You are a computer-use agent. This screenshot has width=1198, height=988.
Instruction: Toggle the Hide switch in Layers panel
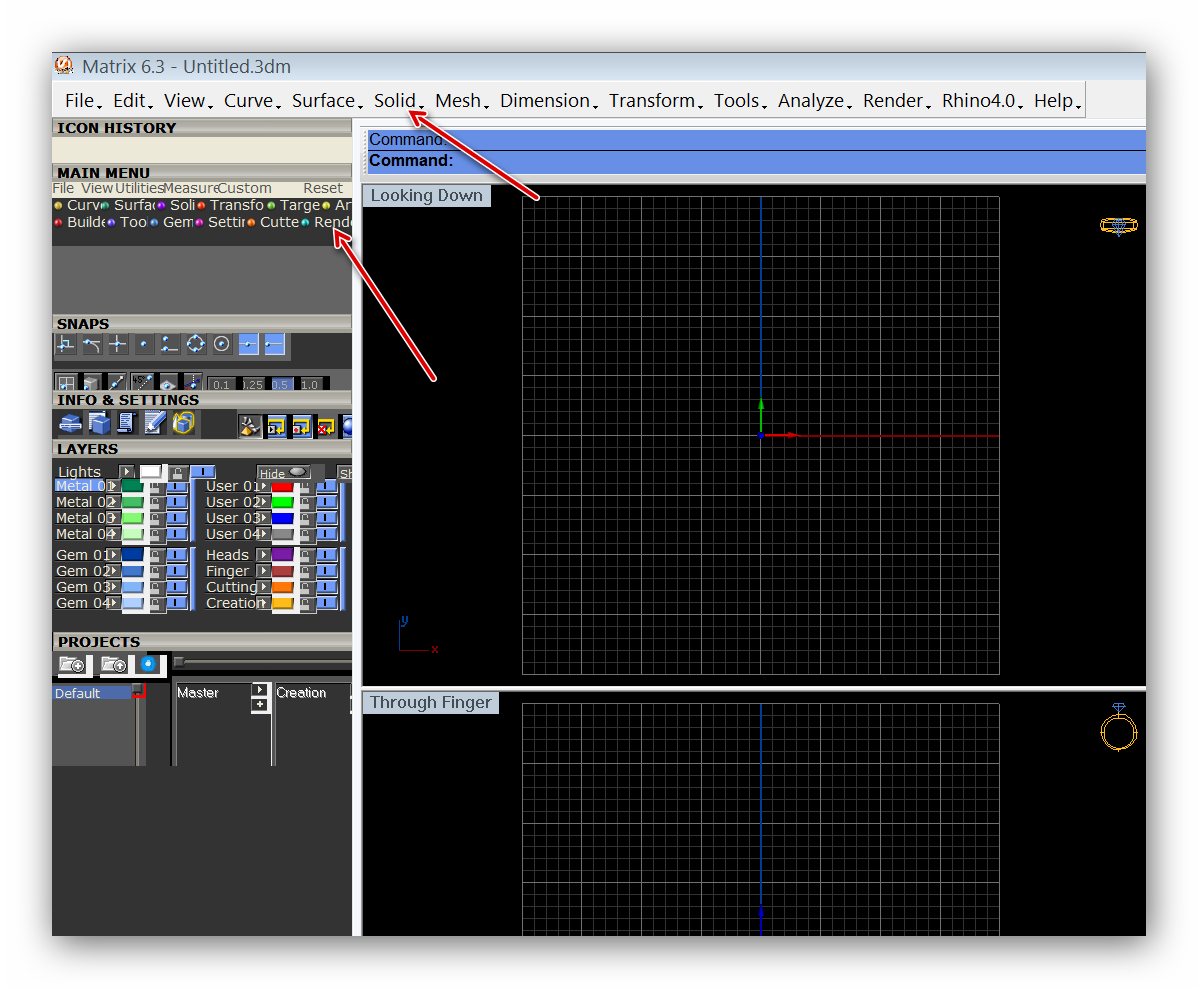[283, 473]
